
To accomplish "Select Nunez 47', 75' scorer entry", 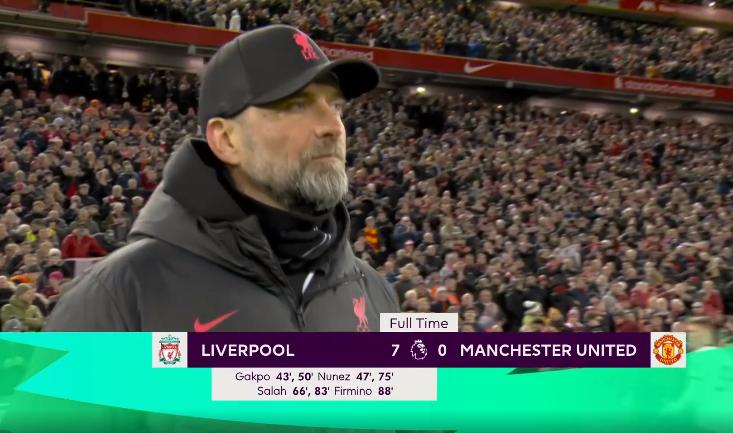I will 355,376.
